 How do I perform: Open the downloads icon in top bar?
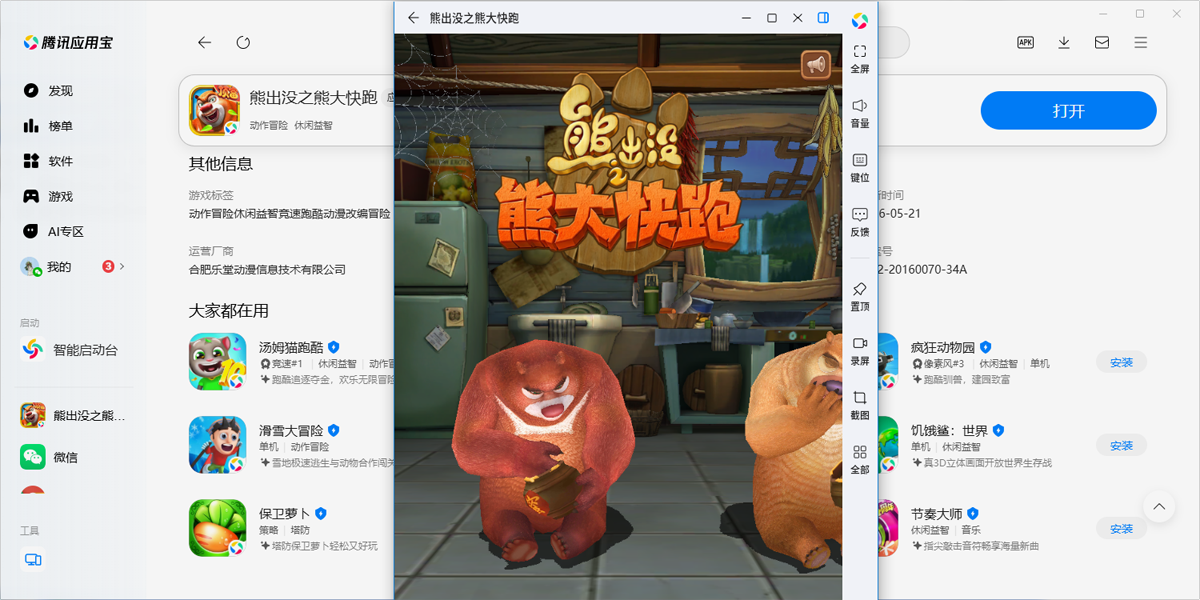1064,42
